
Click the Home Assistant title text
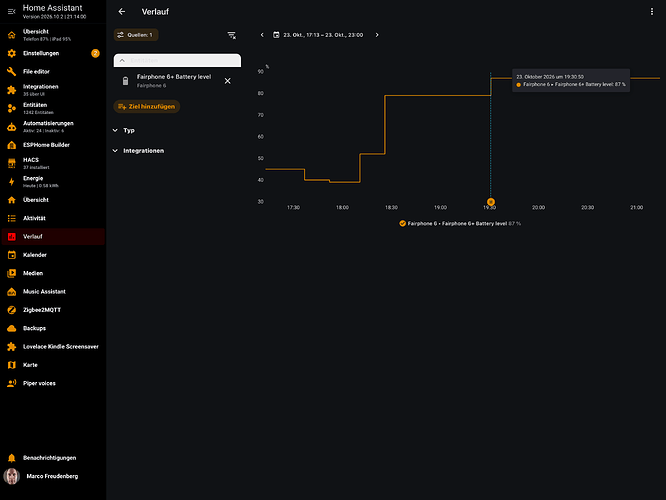coord(53,8)
